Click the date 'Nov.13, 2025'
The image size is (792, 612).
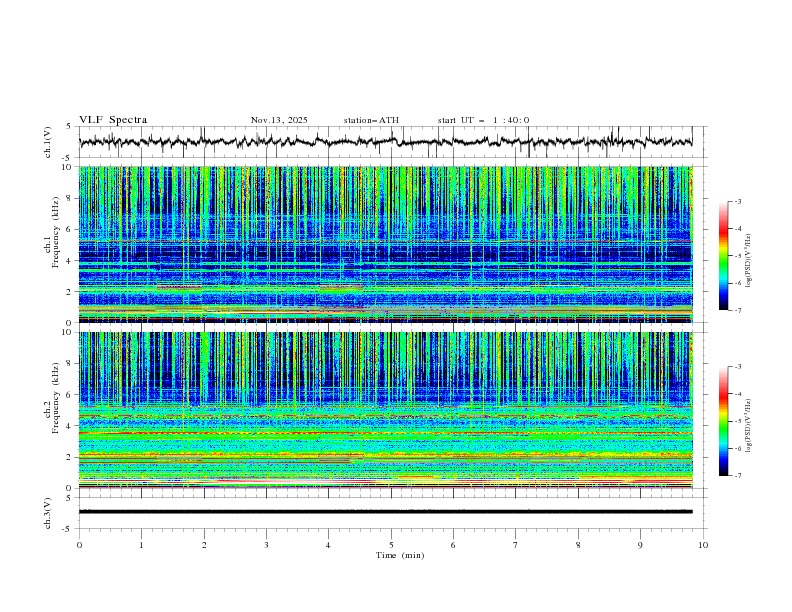click(279, 120)
